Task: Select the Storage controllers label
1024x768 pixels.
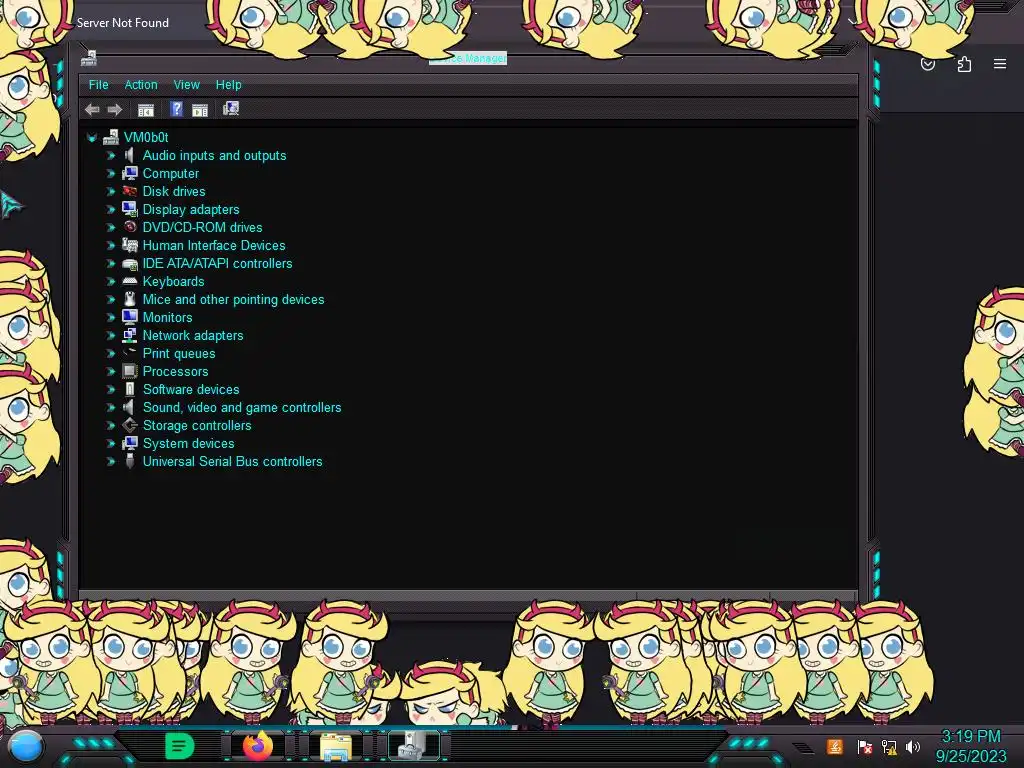Action: click(197, 425)
